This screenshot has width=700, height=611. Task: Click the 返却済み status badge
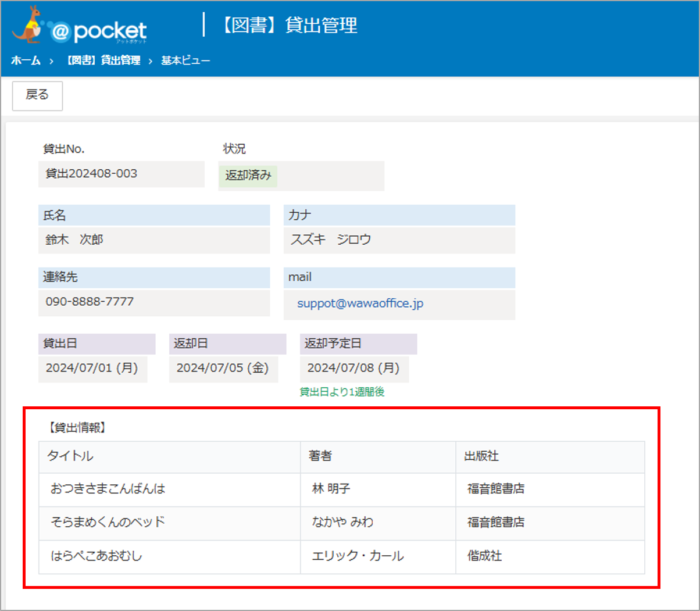[248, 175]
